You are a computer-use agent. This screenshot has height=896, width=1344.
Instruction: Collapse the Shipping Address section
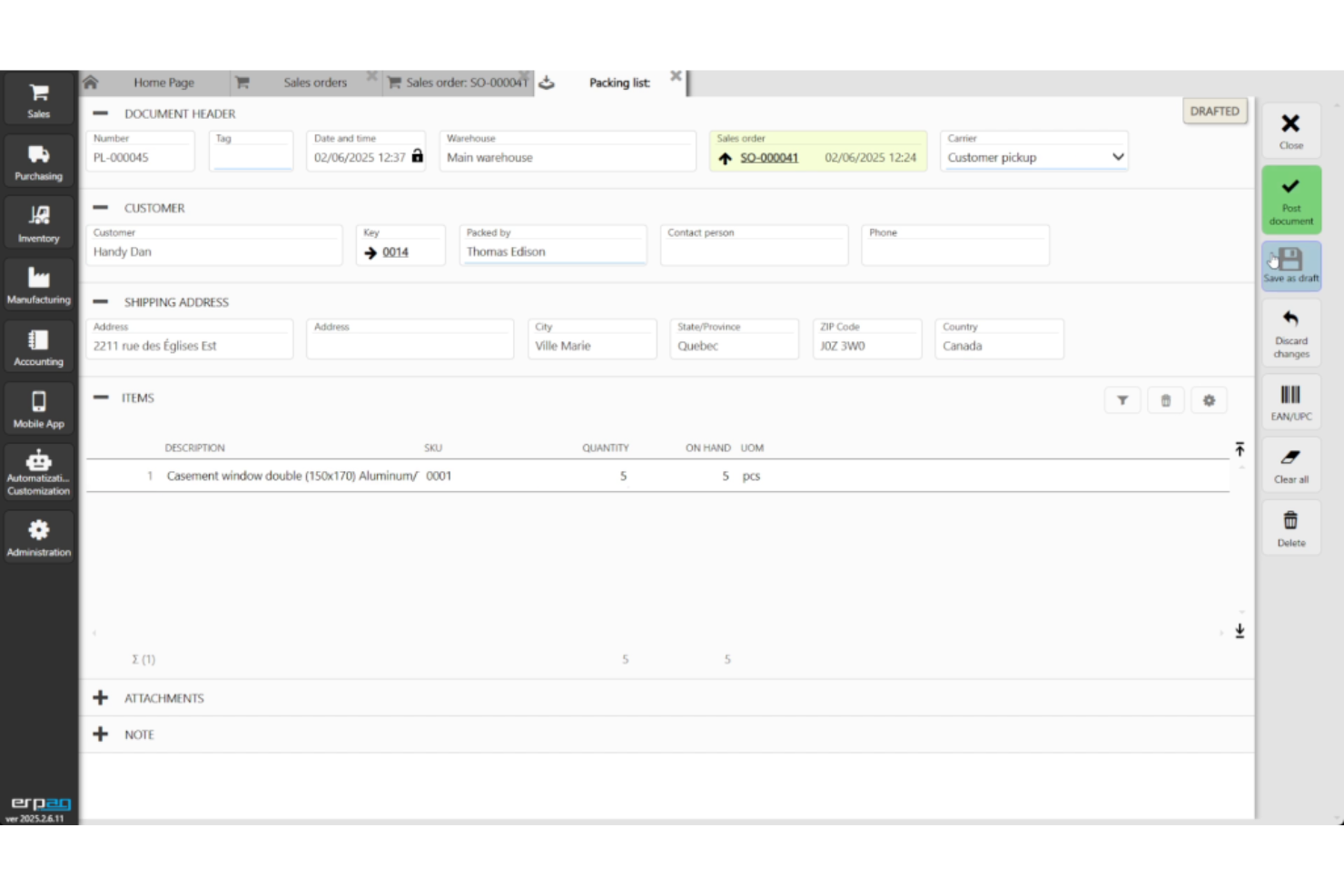coord(100,301)
